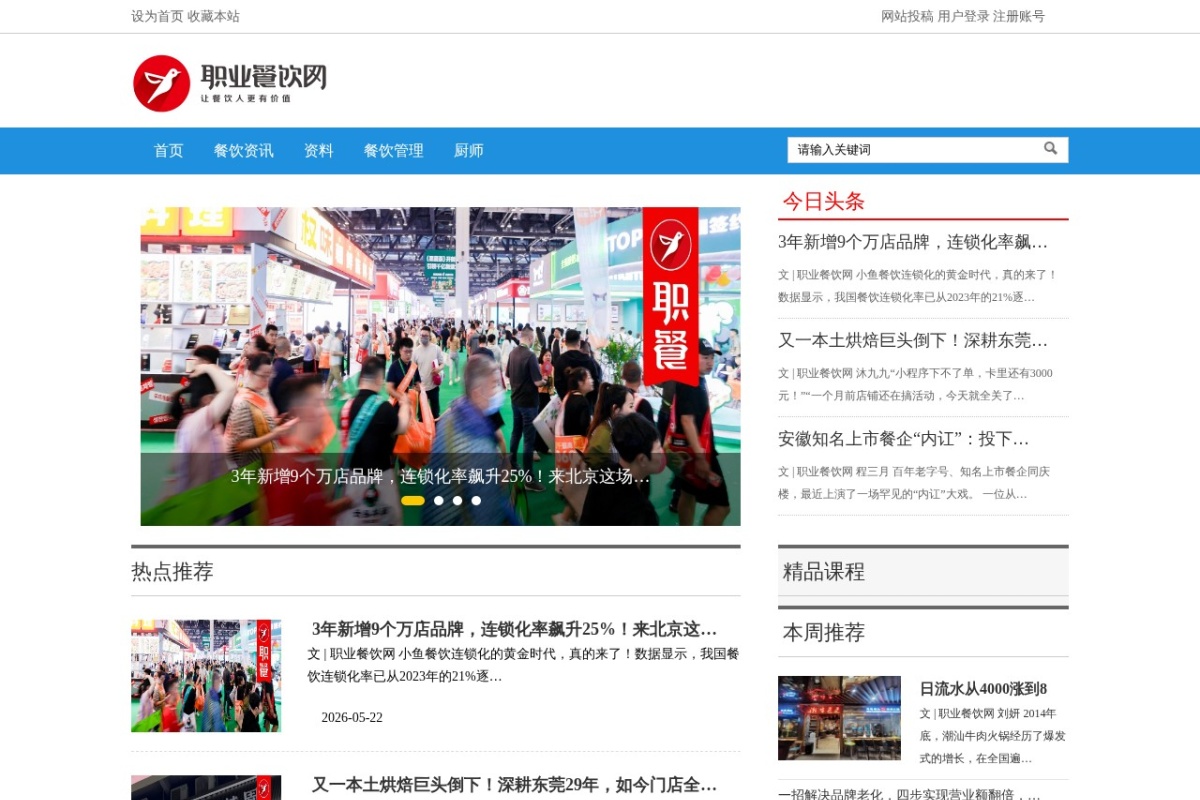
Task: Open the expo crowd carousel banner image
Action: click(x=440, y=366)
